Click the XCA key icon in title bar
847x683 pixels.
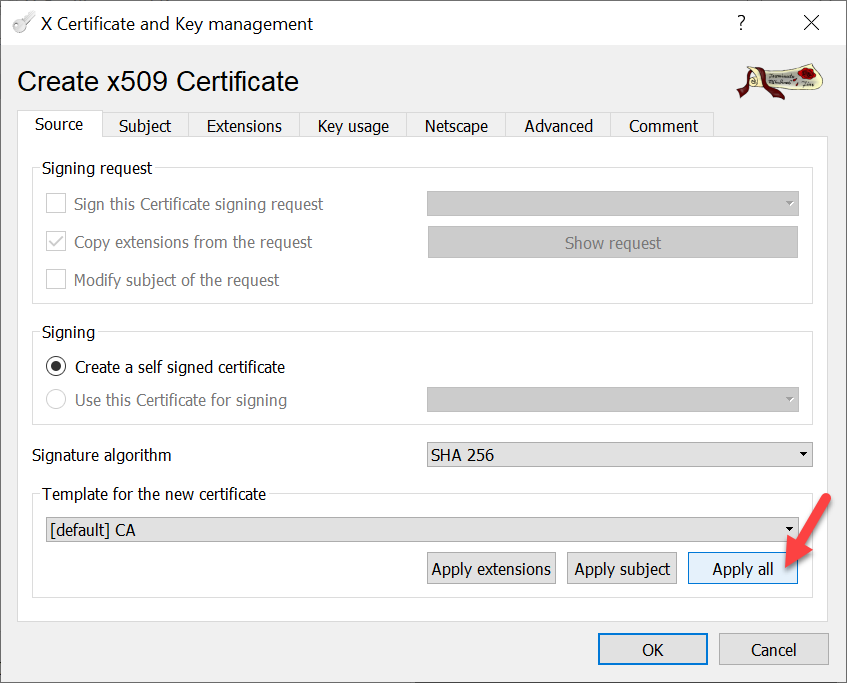point(23,23)
